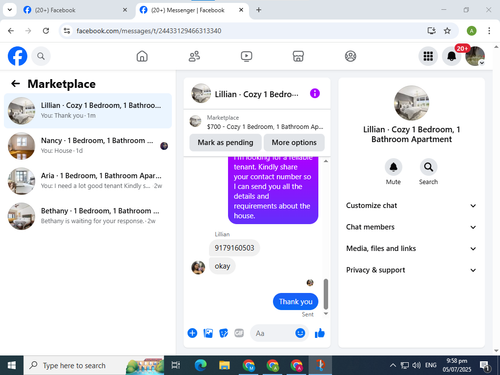The image size is (500, 375).
Task: Open the Menu grid icon
Action: coord(428,56)
